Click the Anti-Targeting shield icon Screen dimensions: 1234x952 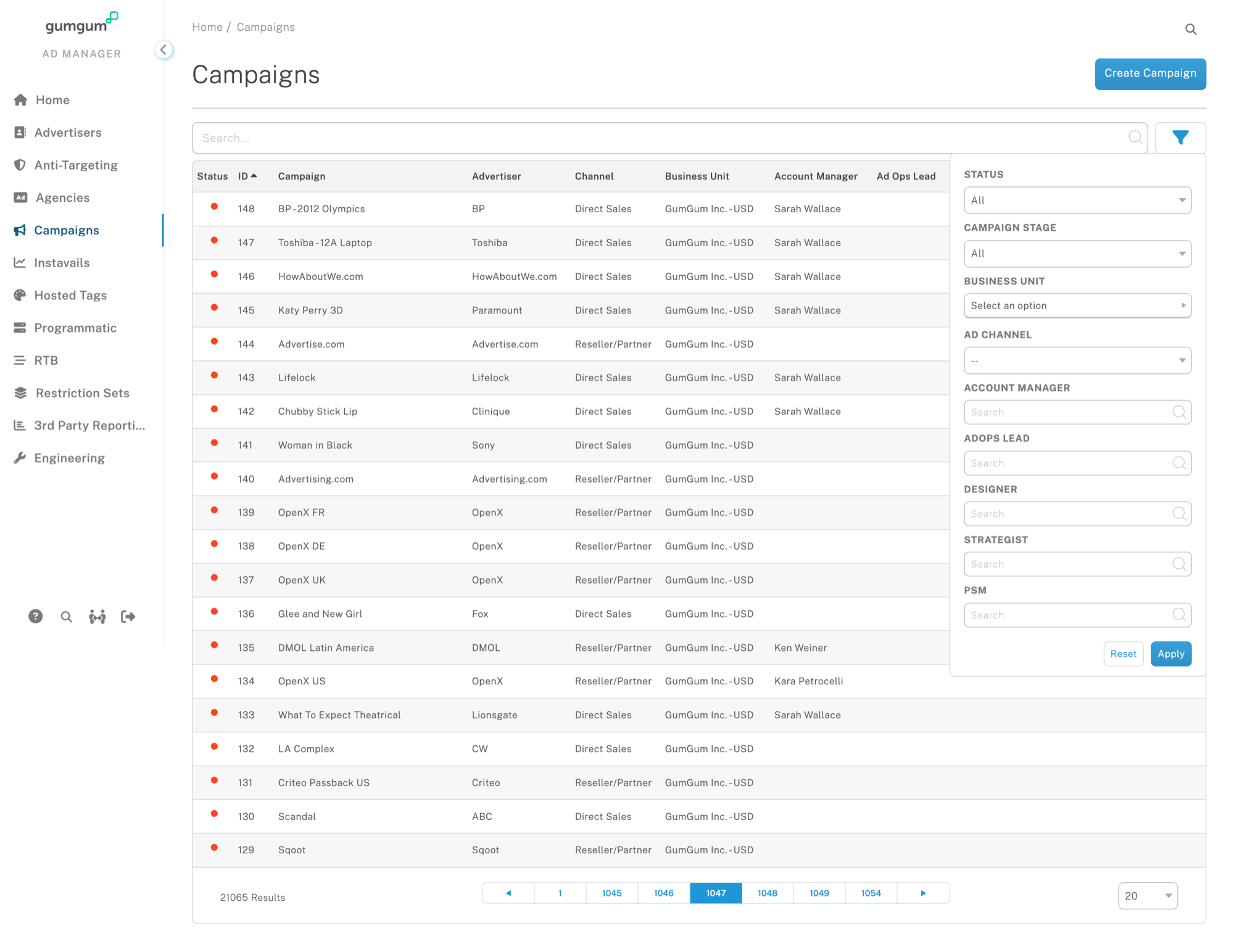(20, 165)
